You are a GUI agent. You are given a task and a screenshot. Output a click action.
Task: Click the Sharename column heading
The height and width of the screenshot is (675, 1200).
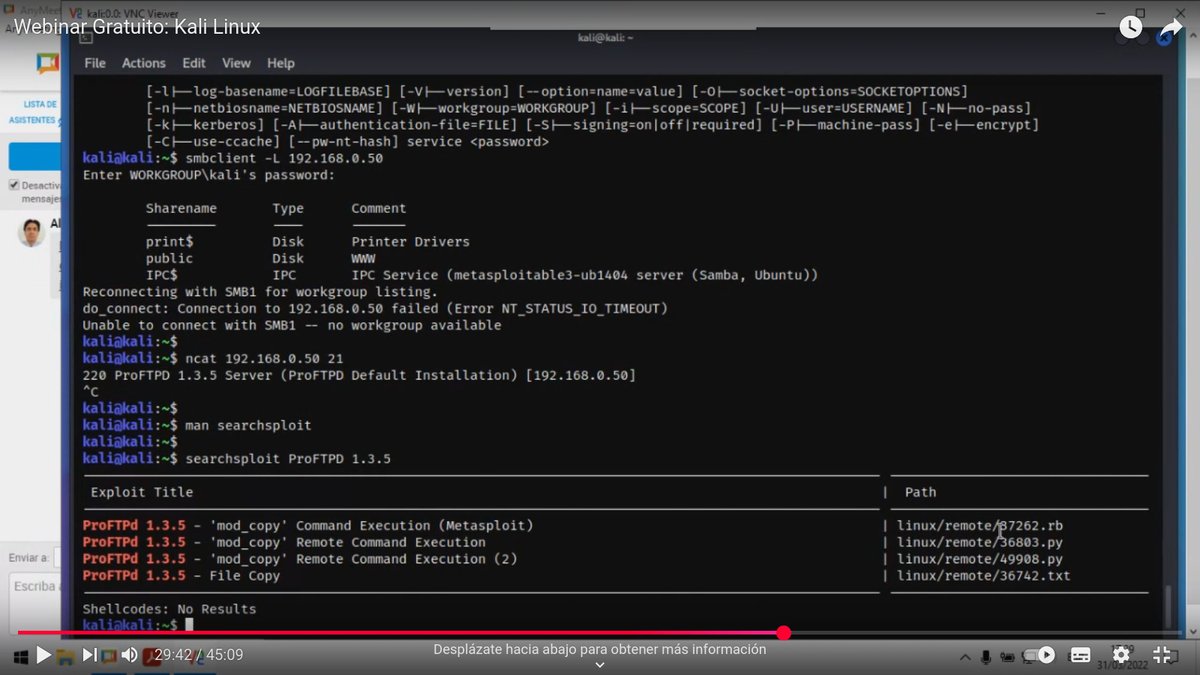pos(181,209)
